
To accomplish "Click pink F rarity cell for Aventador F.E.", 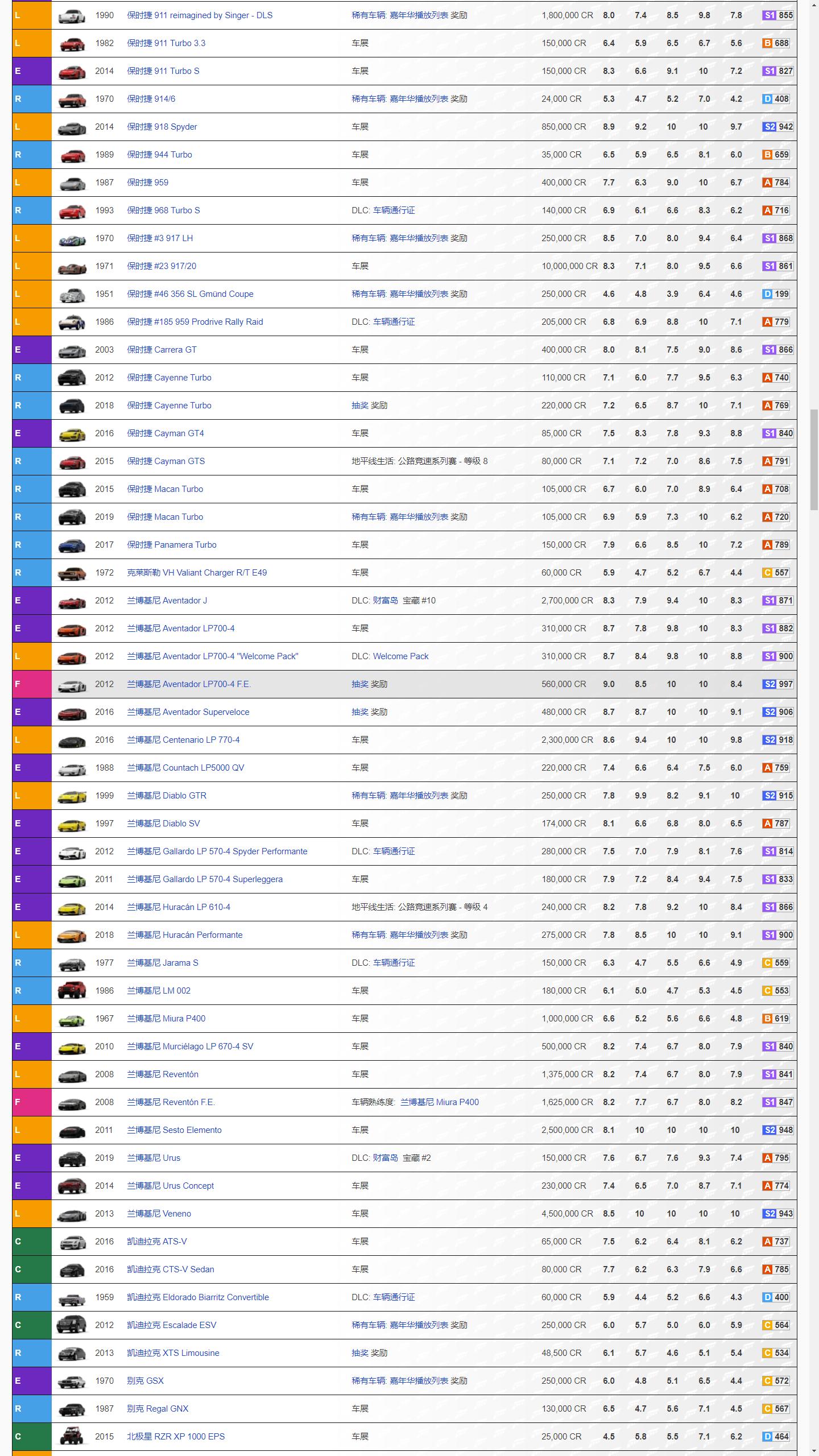I will (x=32, y=684).
